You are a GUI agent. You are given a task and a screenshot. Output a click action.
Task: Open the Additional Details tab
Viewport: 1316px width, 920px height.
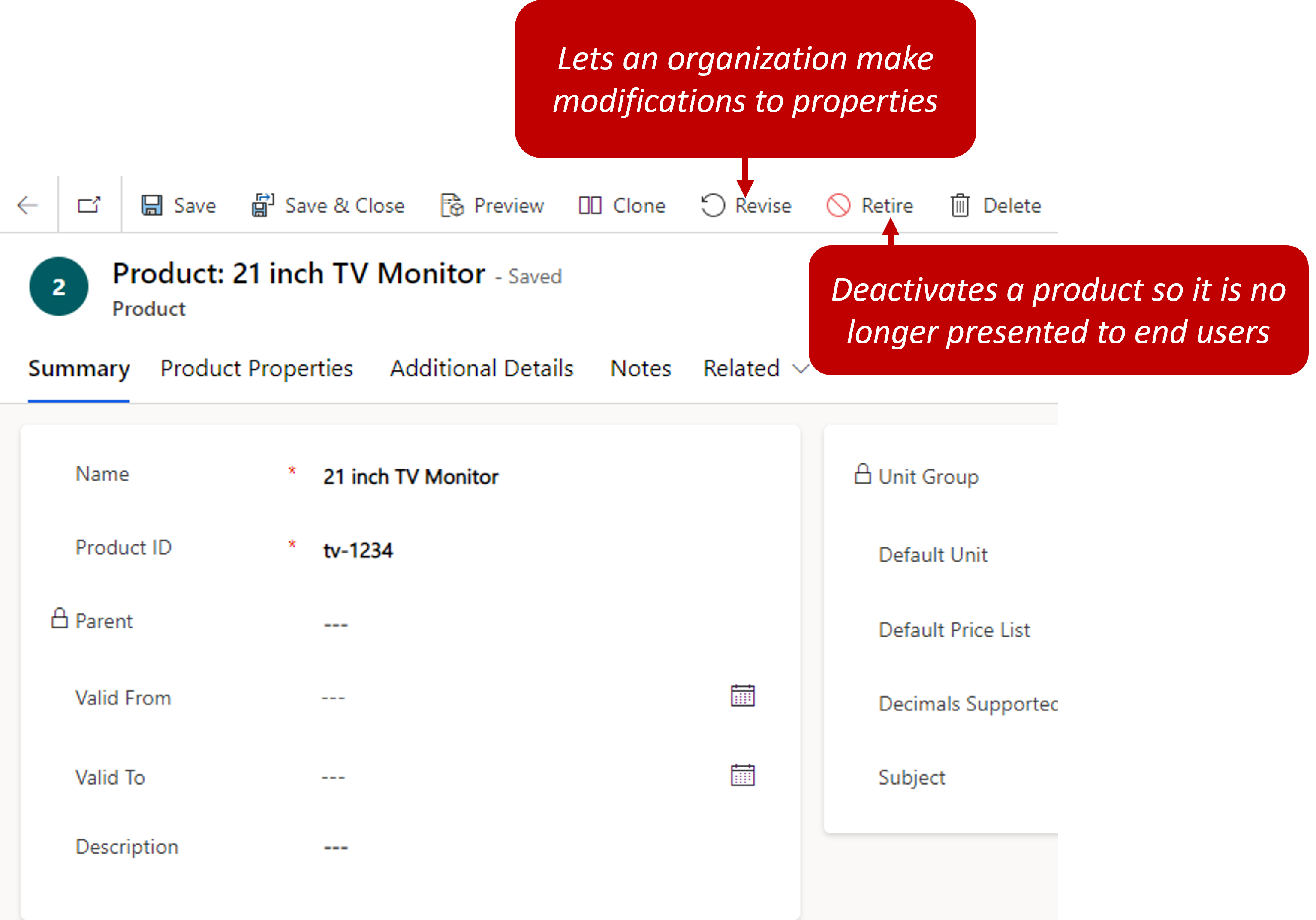click(x=482, y=369)
